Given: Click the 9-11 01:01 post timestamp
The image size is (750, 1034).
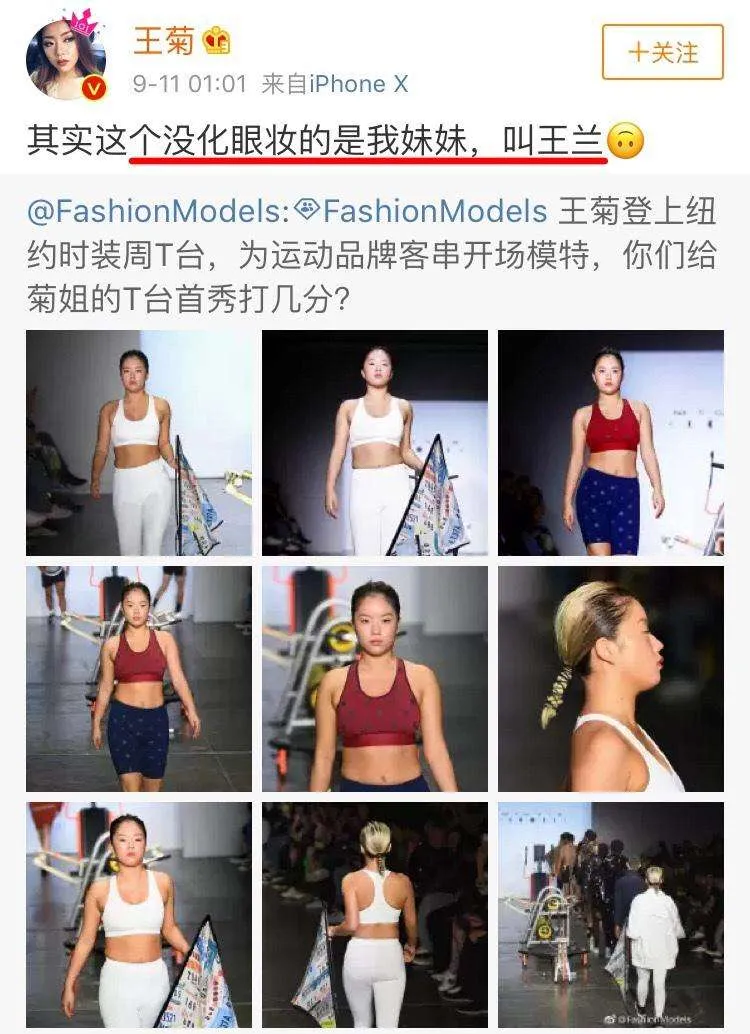Looking at the screenshot, I should click(x=189, y=84).
